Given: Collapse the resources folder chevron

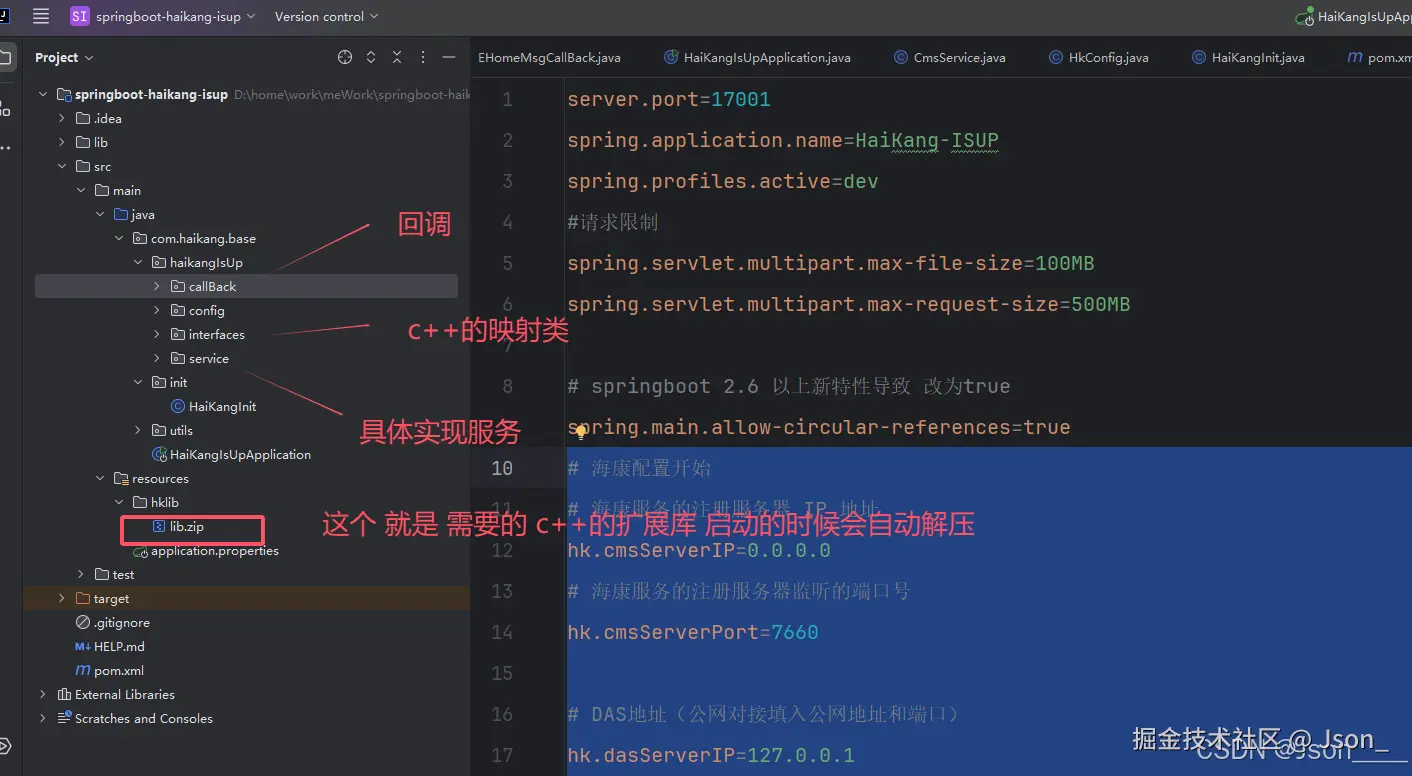Looking at the screenshot, I should tap(100, 478).
